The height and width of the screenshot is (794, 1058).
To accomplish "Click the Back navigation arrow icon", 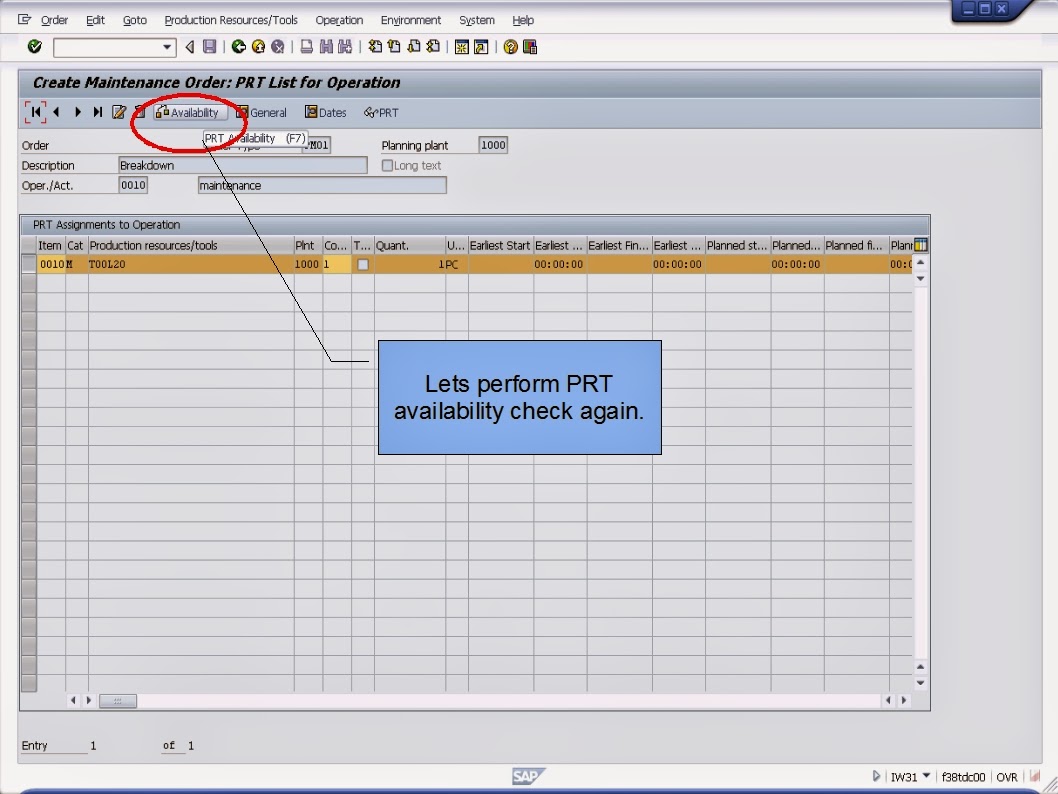I will [191, 46].
